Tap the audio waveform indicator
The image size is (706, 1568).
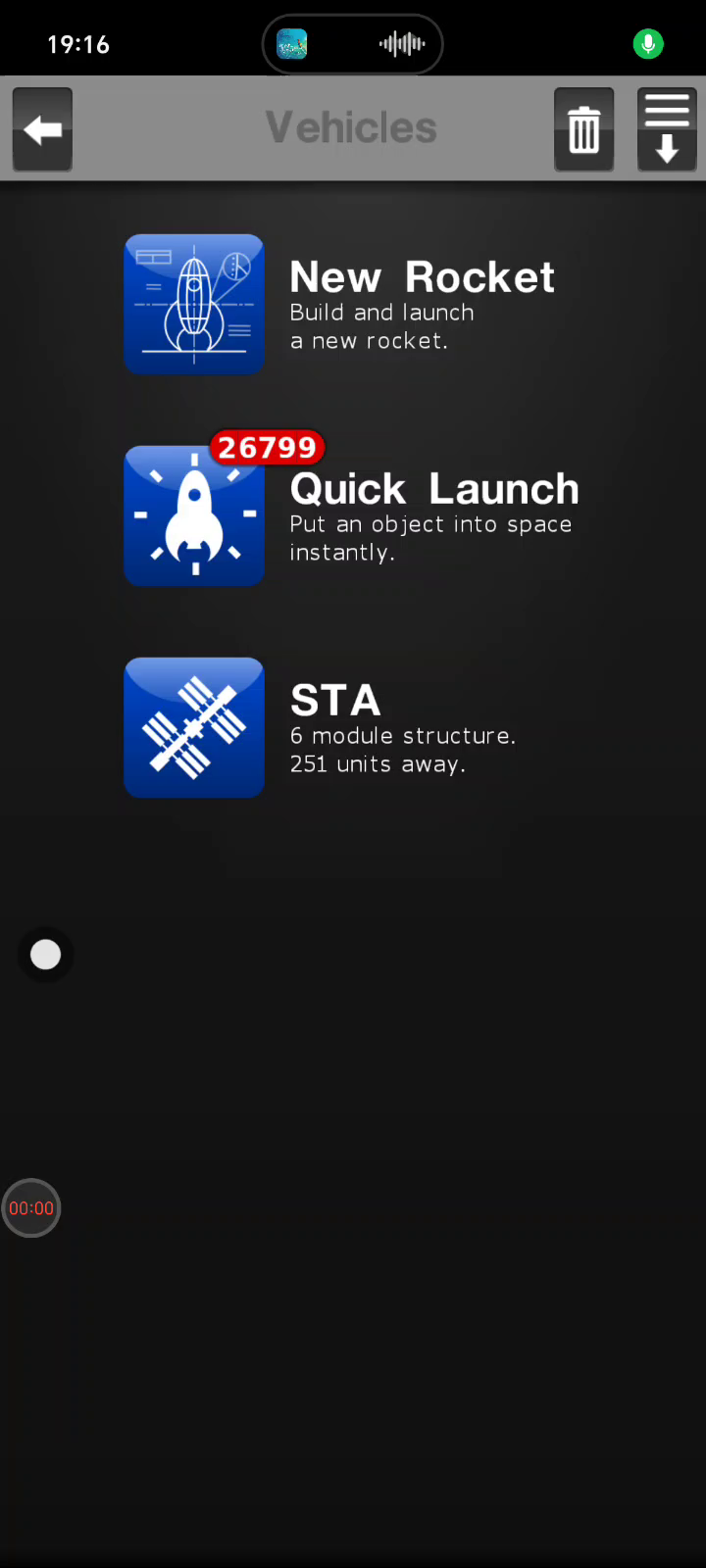click(x=402, y=44)
